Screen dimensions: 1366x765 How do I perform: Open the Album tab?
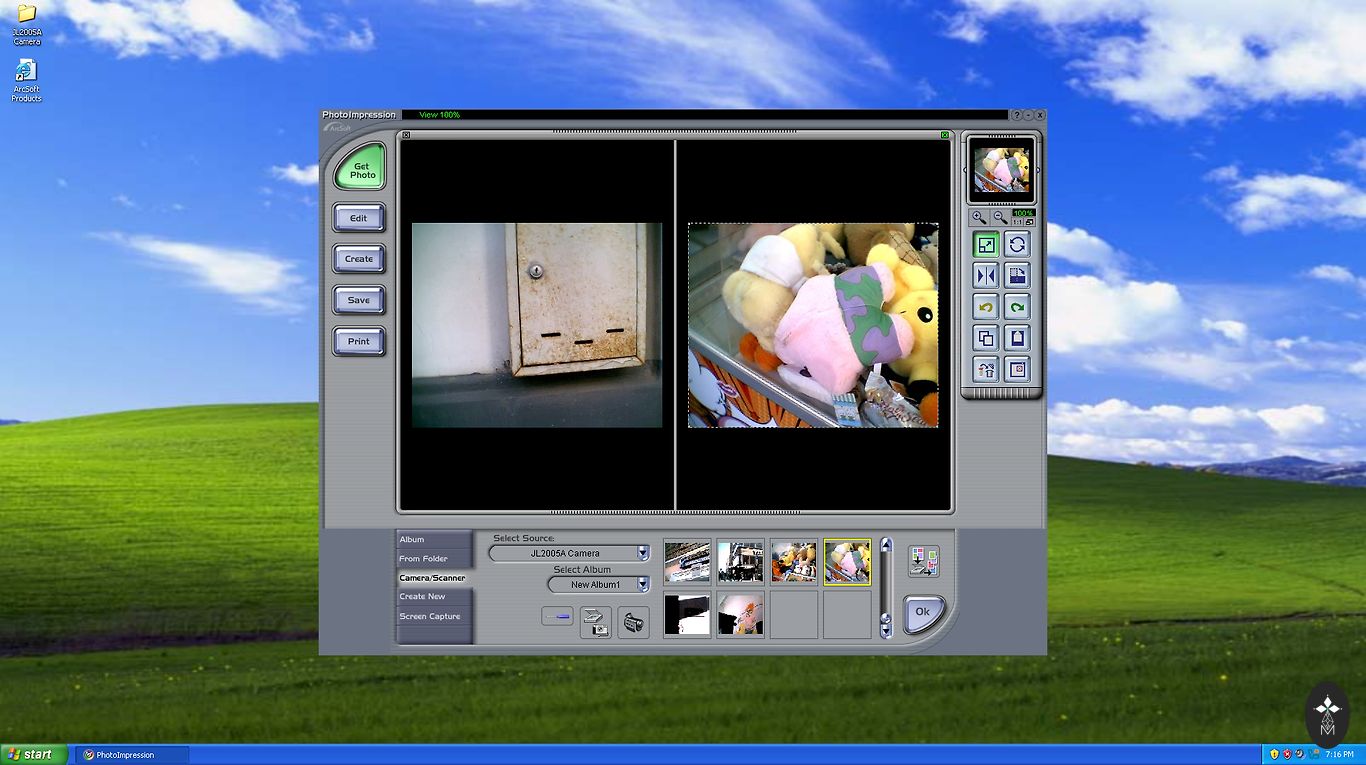click(x=412, y=540)
